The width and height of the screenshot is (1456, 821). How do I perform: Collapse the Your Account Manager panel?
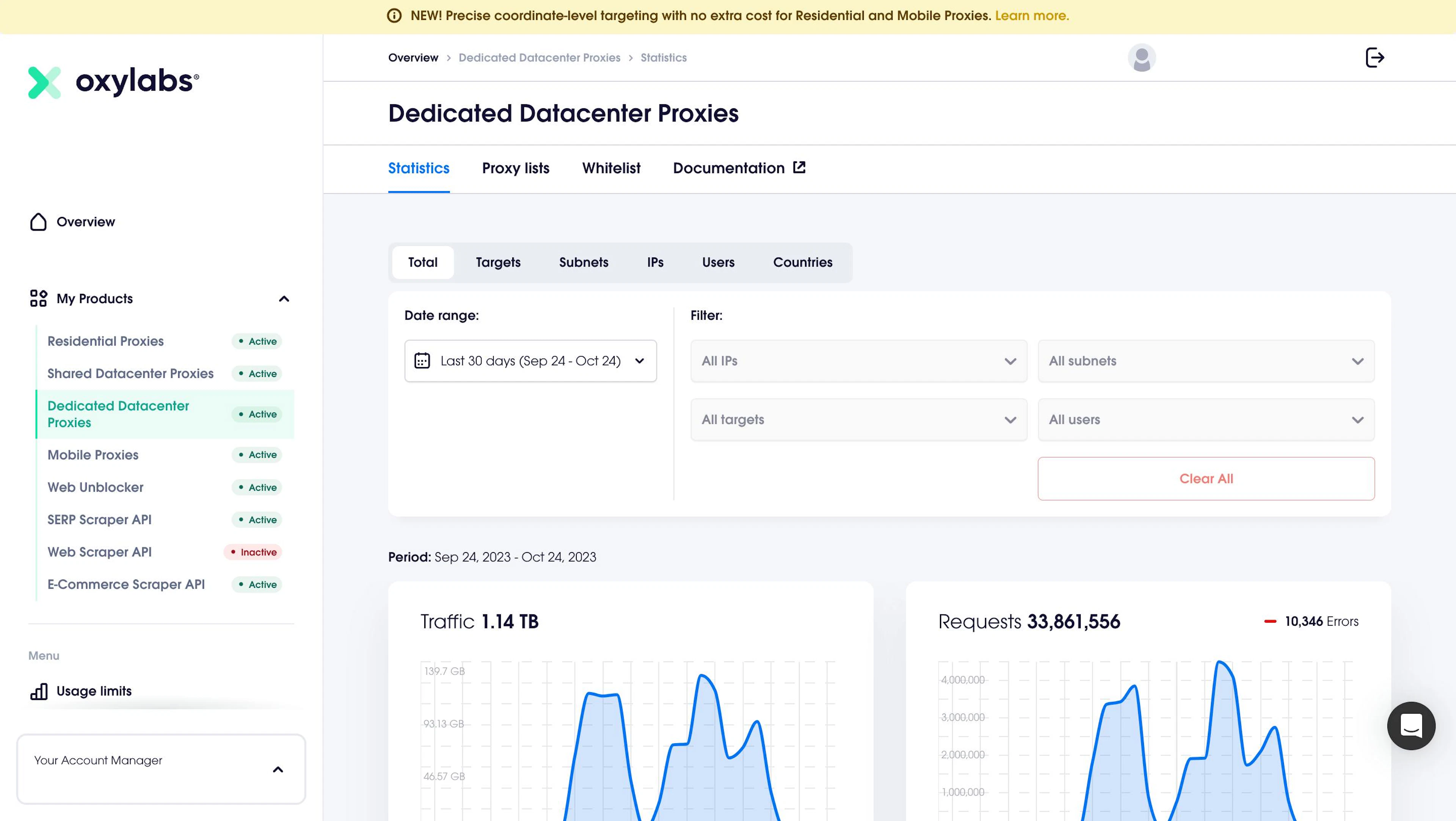(278, 769)
